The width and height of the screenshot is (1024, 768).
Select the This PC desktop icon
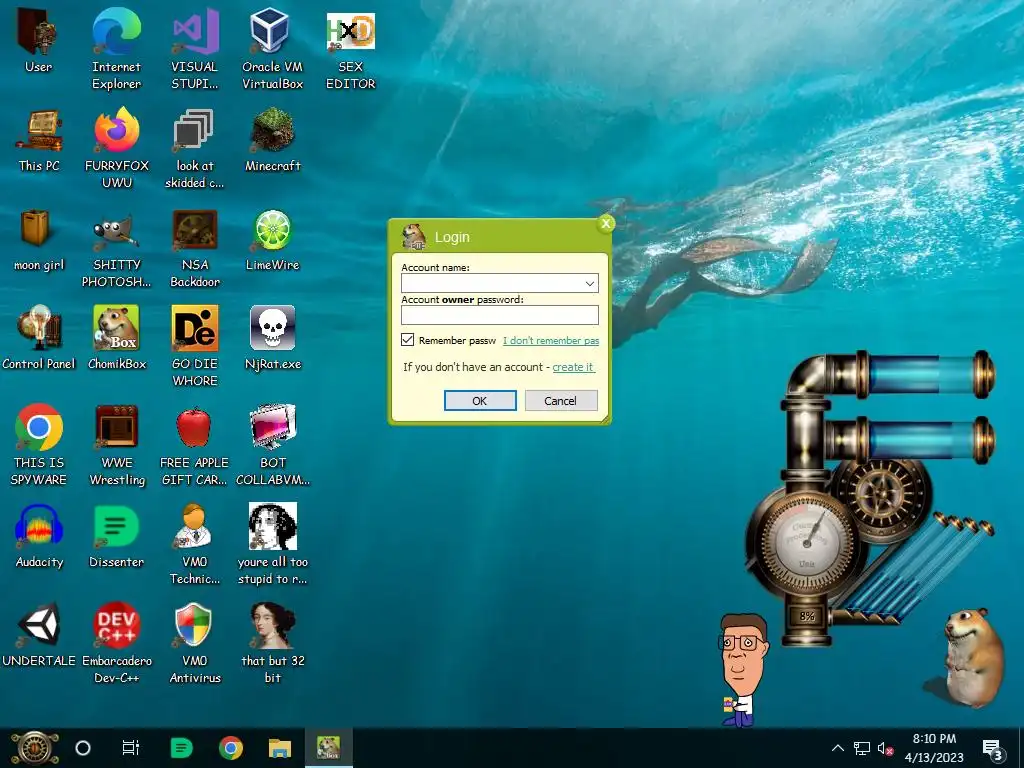[x=39, y=140]
